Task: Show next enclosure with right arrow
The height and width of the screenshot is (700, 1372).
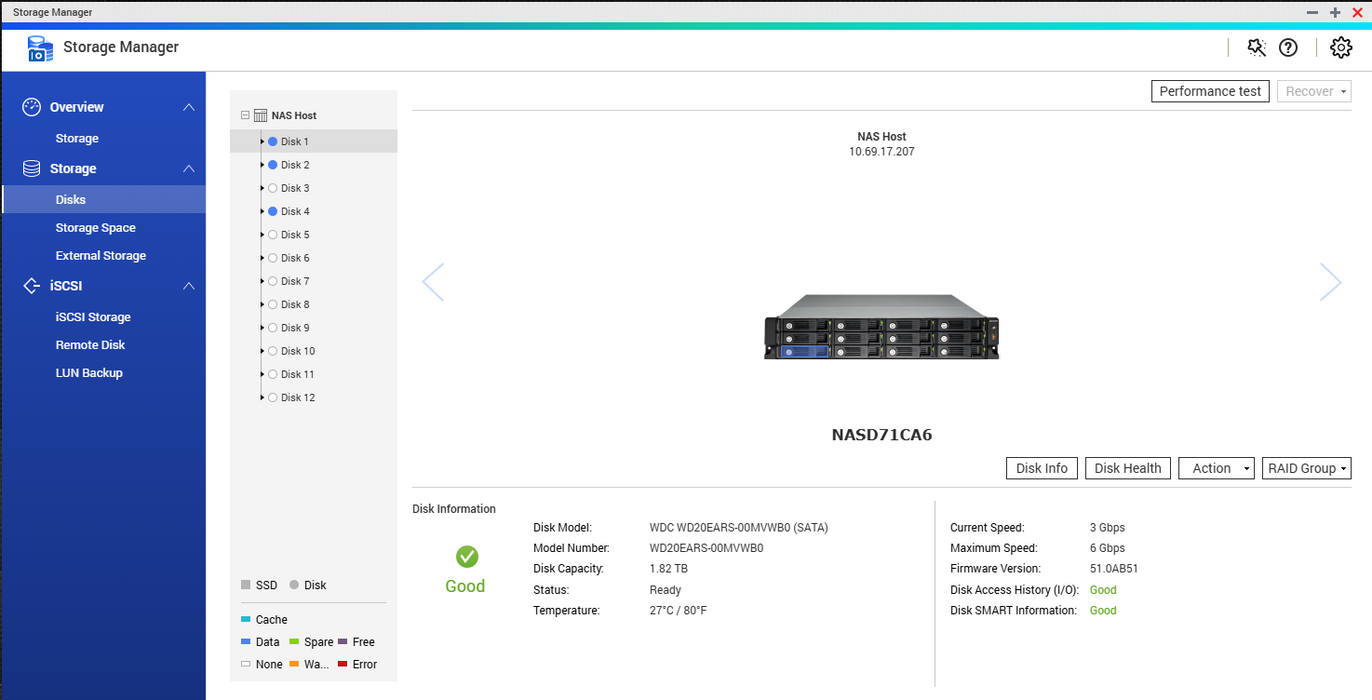Action: click(x=1330, y=282)
